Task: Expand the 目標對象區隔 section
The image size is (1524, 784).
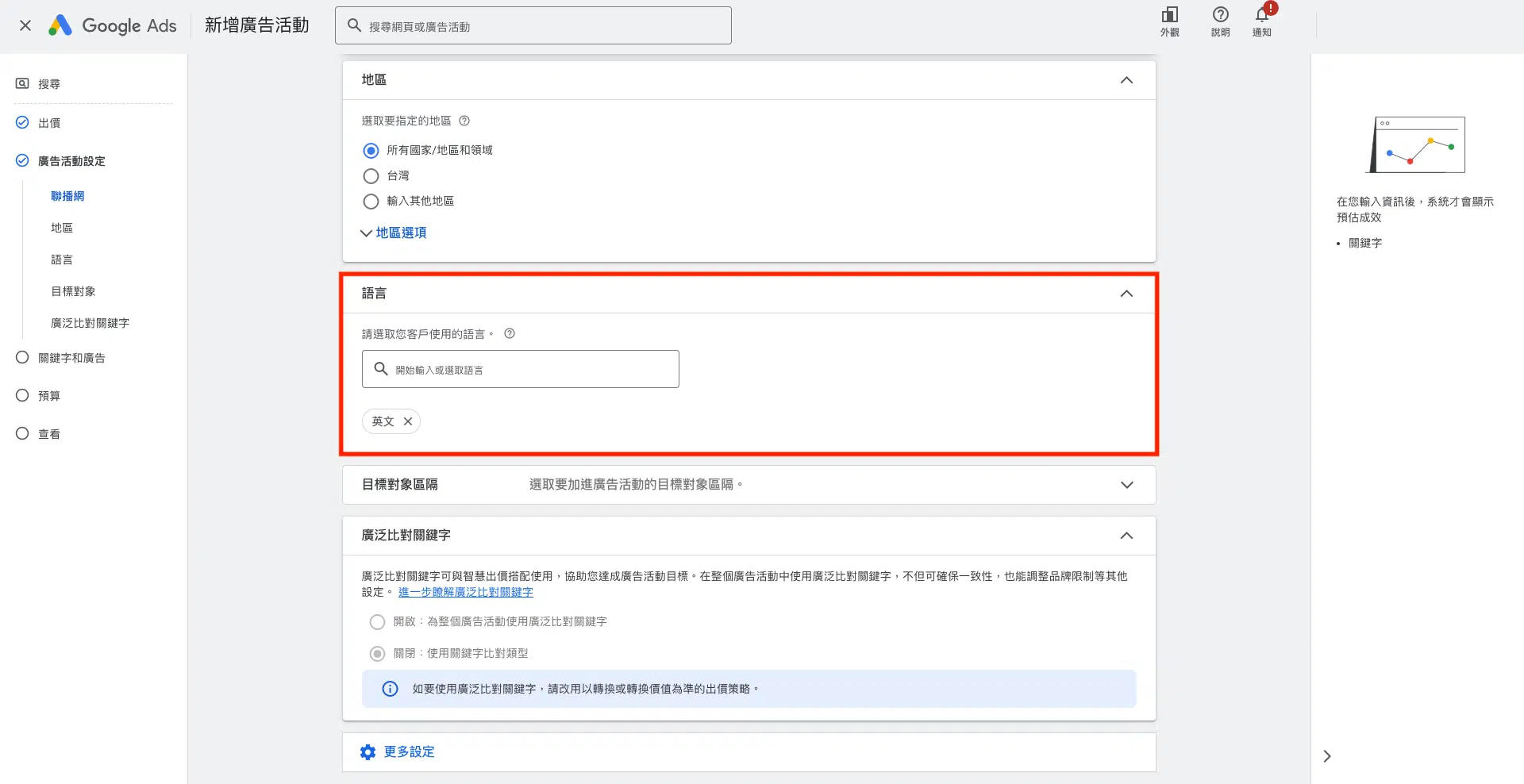Action: pos(1126,485)
